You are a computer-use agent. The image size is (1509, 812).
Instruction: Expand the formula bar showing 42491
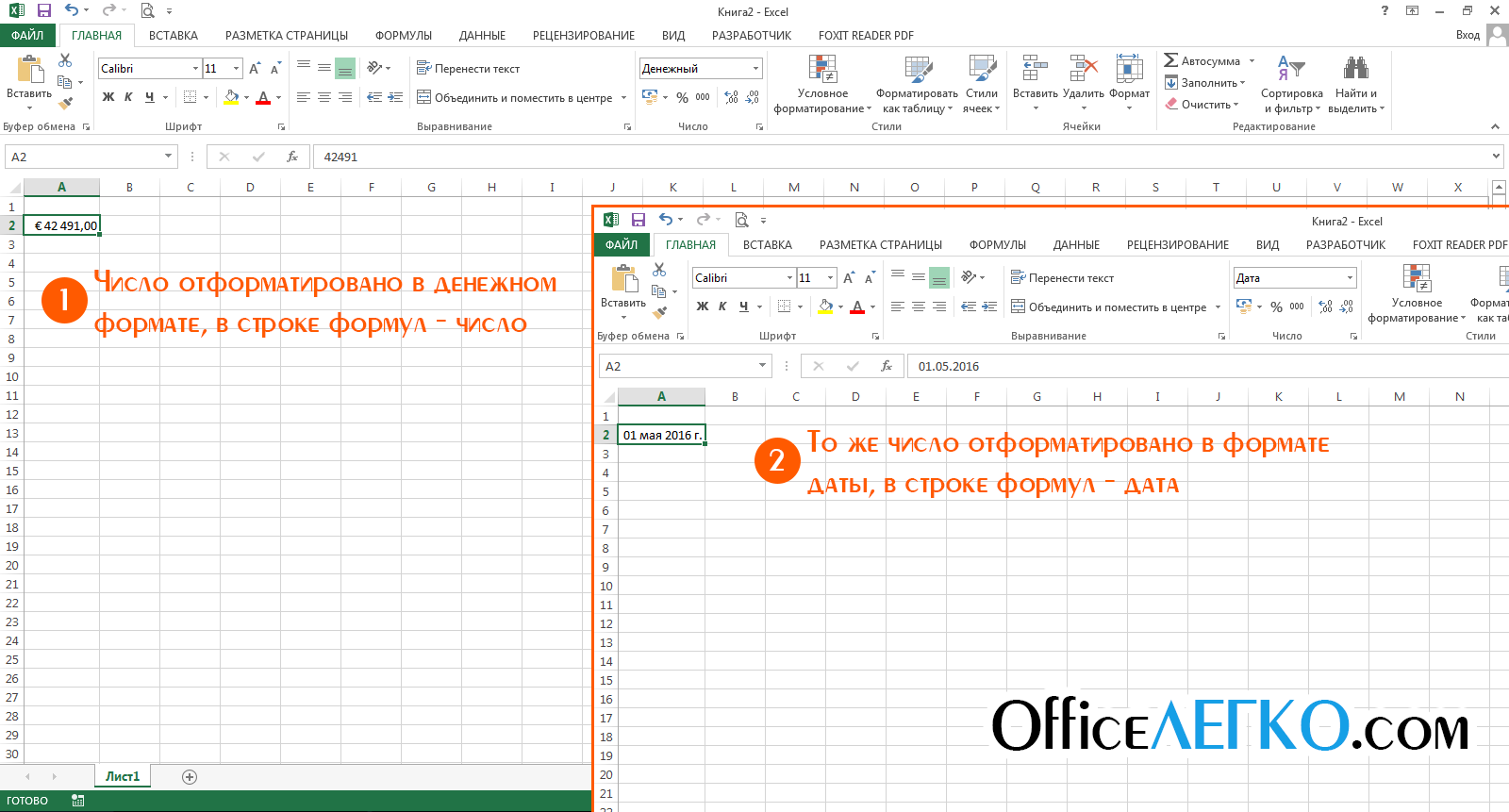point(1496,157)
